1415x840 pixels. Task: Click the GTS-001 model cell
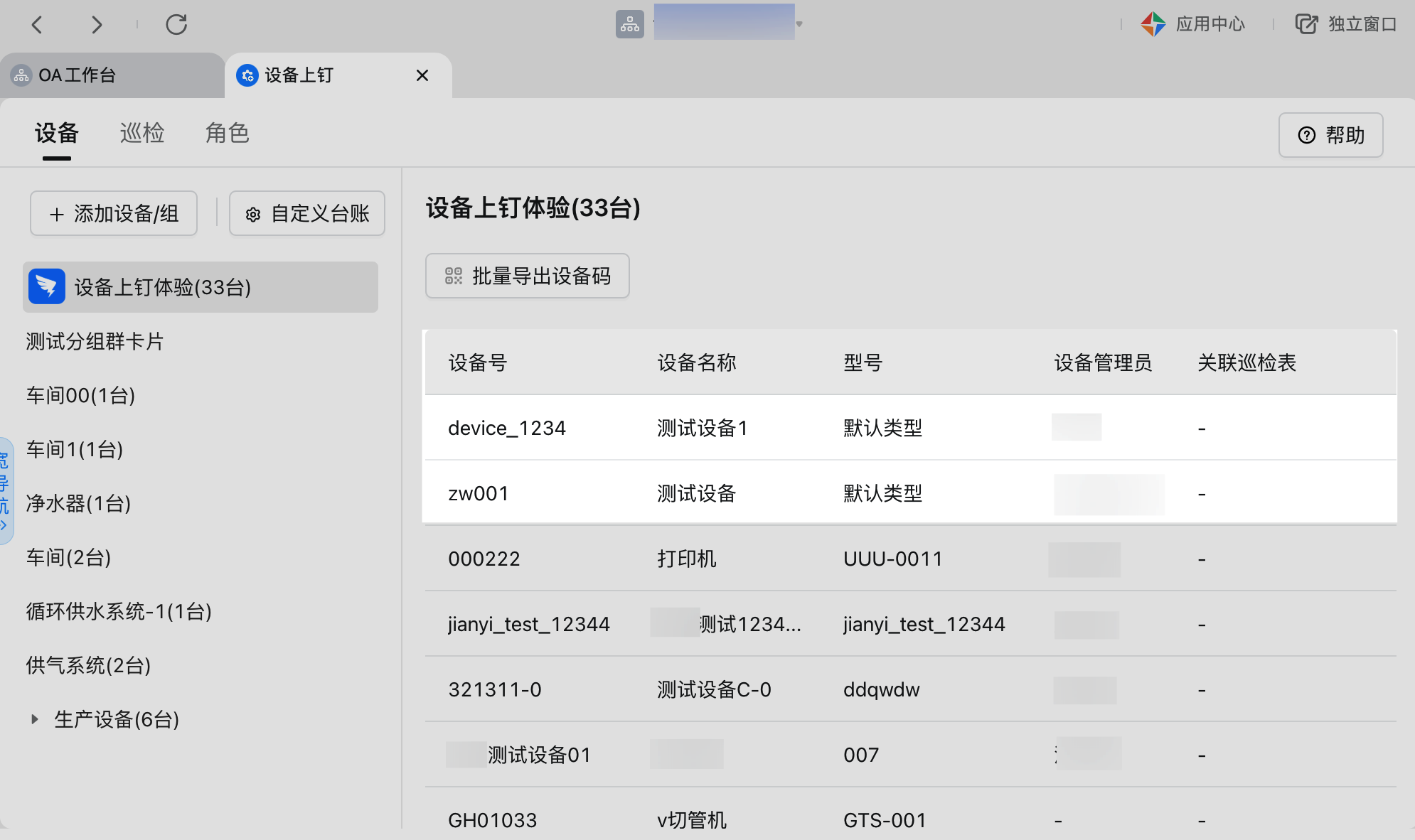(885, 821)
